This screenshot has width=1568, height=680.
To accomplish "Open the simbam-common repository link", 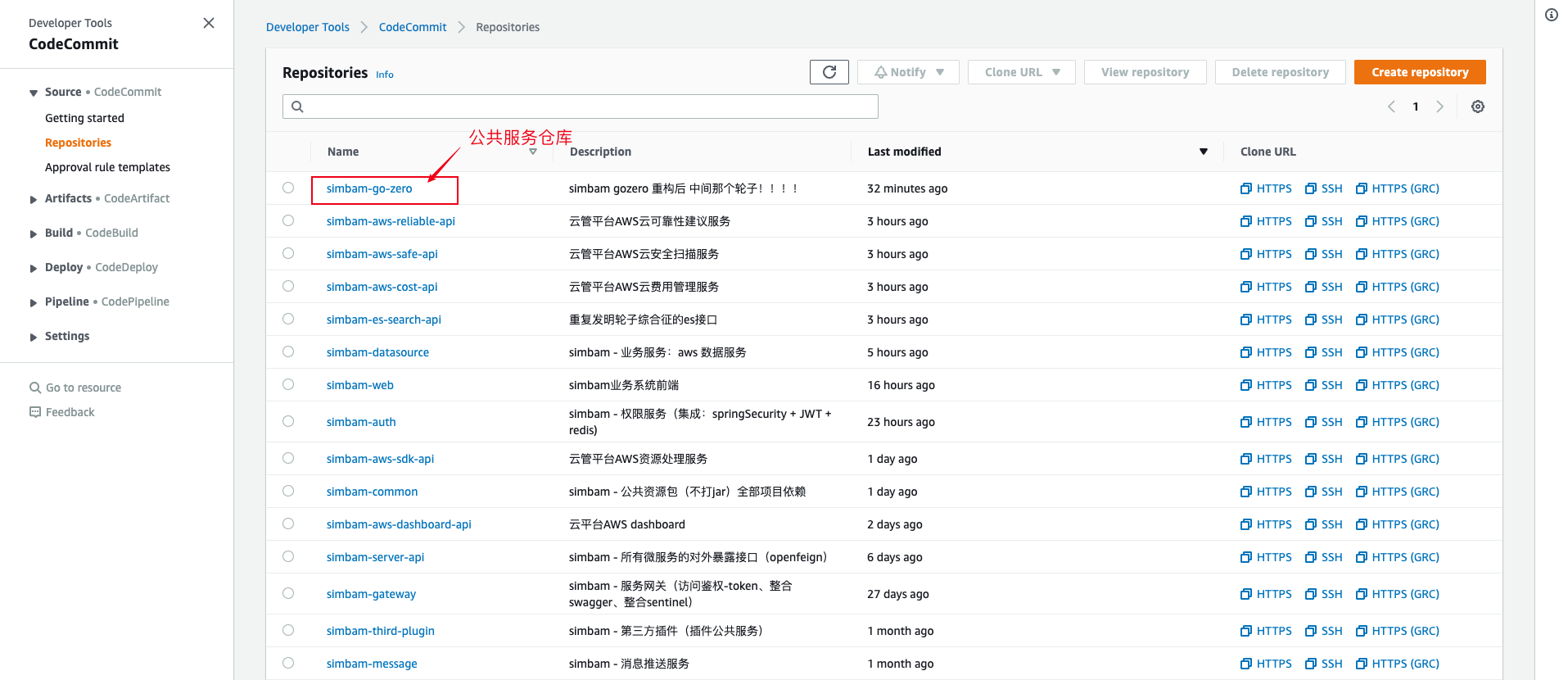I will click(372, 492).
